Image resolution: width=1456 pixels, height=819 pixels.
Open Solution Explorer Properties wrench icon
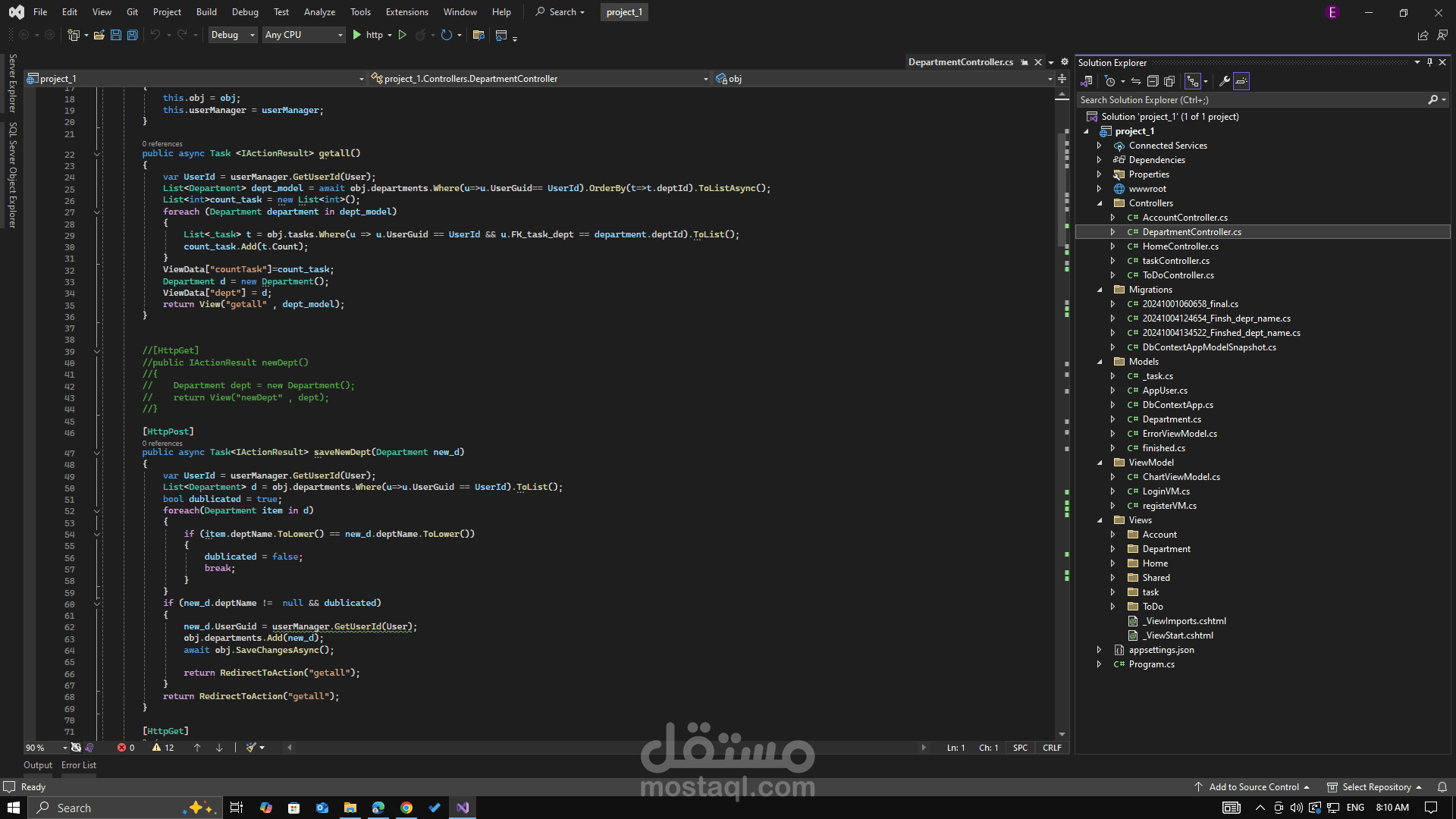1224,81
